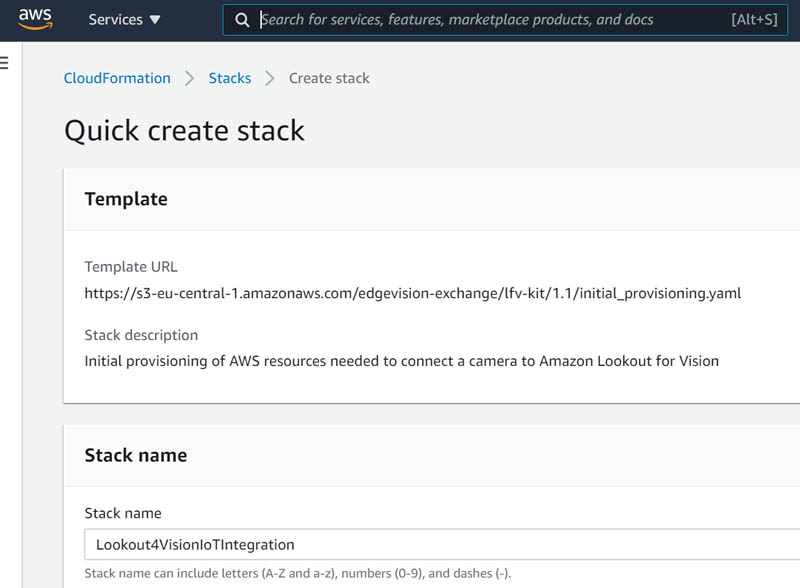Click the AWS logo home icon
The height and width of the screenshot is (588, 800).
click(x=35, y=19)
